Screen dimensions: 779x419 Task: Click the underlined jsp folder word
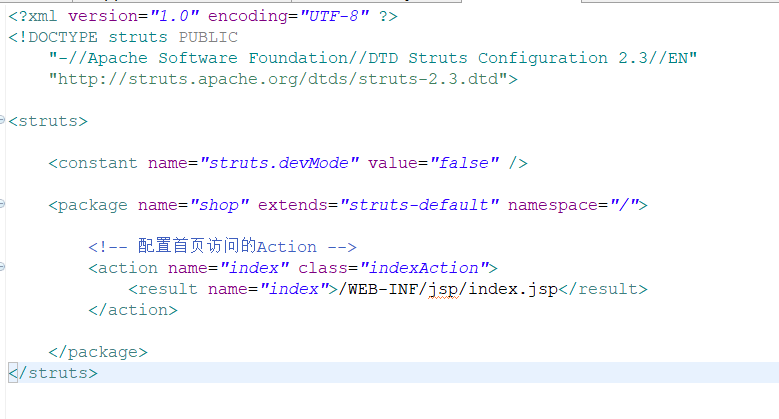coord(443,290)
